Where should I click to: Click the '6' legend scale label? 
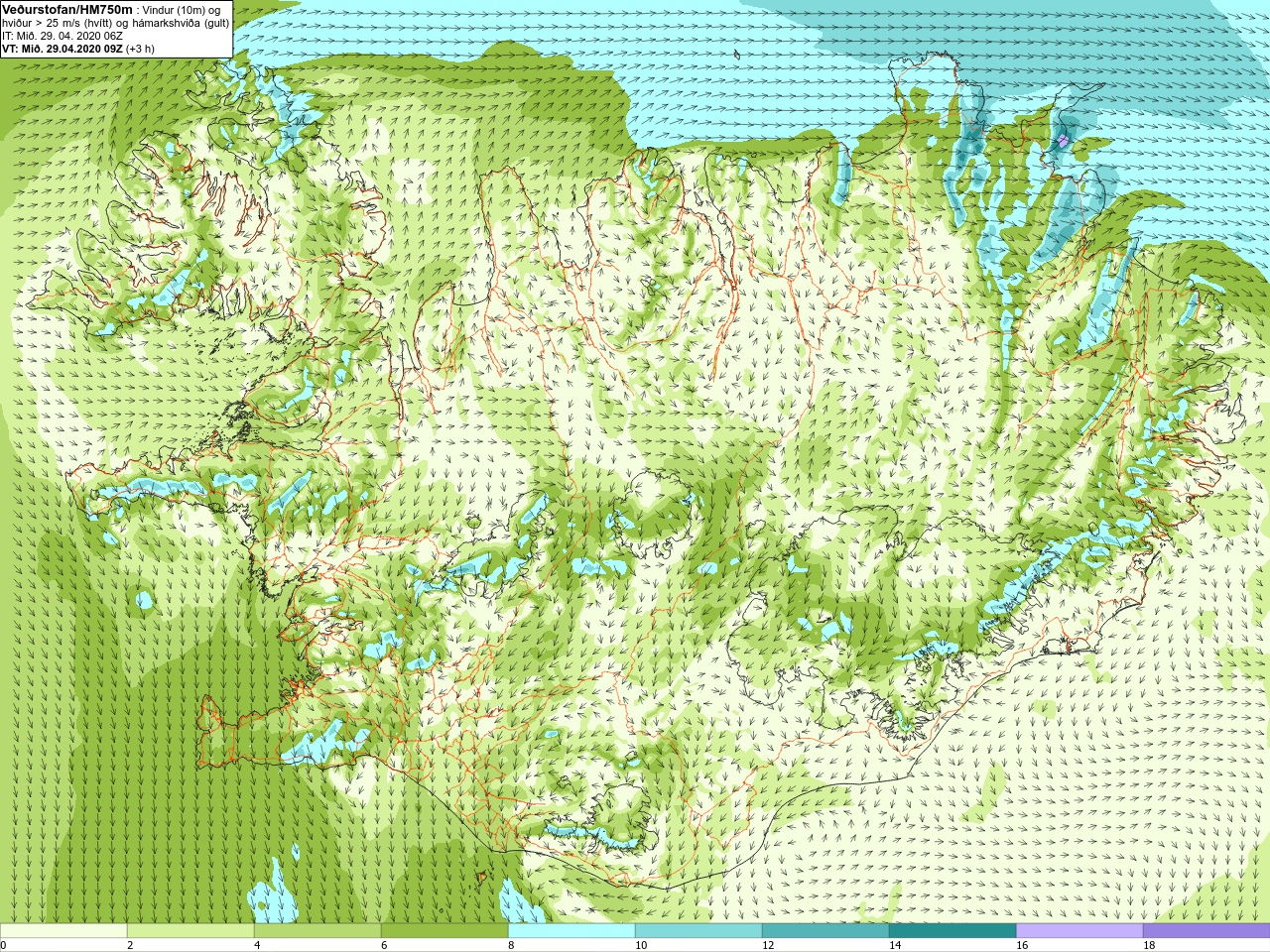[384, 945]
